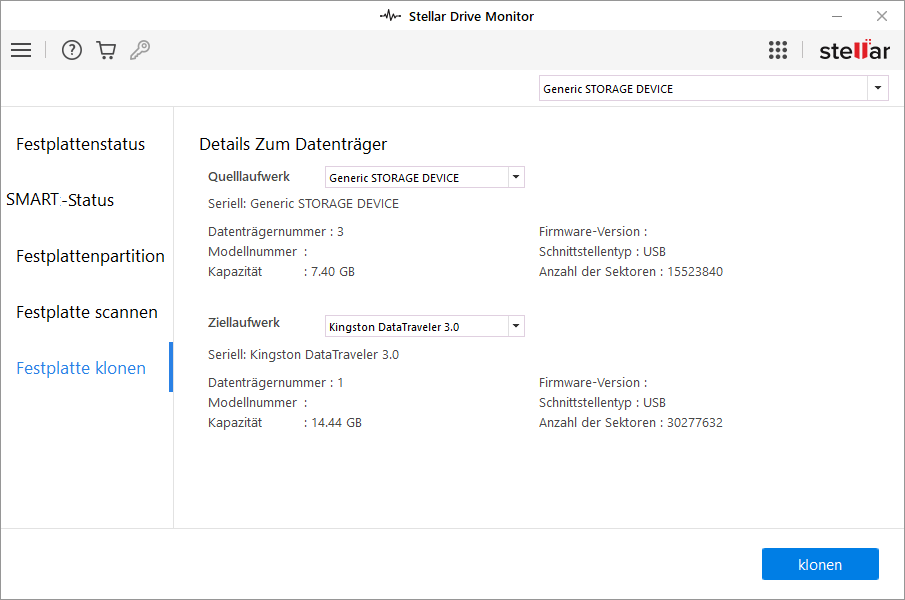Open the Festplatte scannen tab

click(87, 312)
